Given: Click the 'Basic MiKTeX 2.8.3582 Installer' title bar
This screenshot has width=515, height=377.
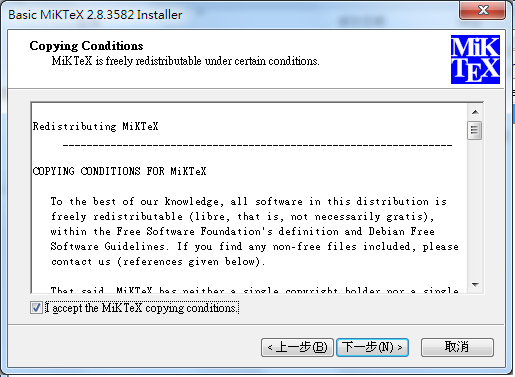Looking at the screenshot, I should pyautogui.click(x=95, y=15).
